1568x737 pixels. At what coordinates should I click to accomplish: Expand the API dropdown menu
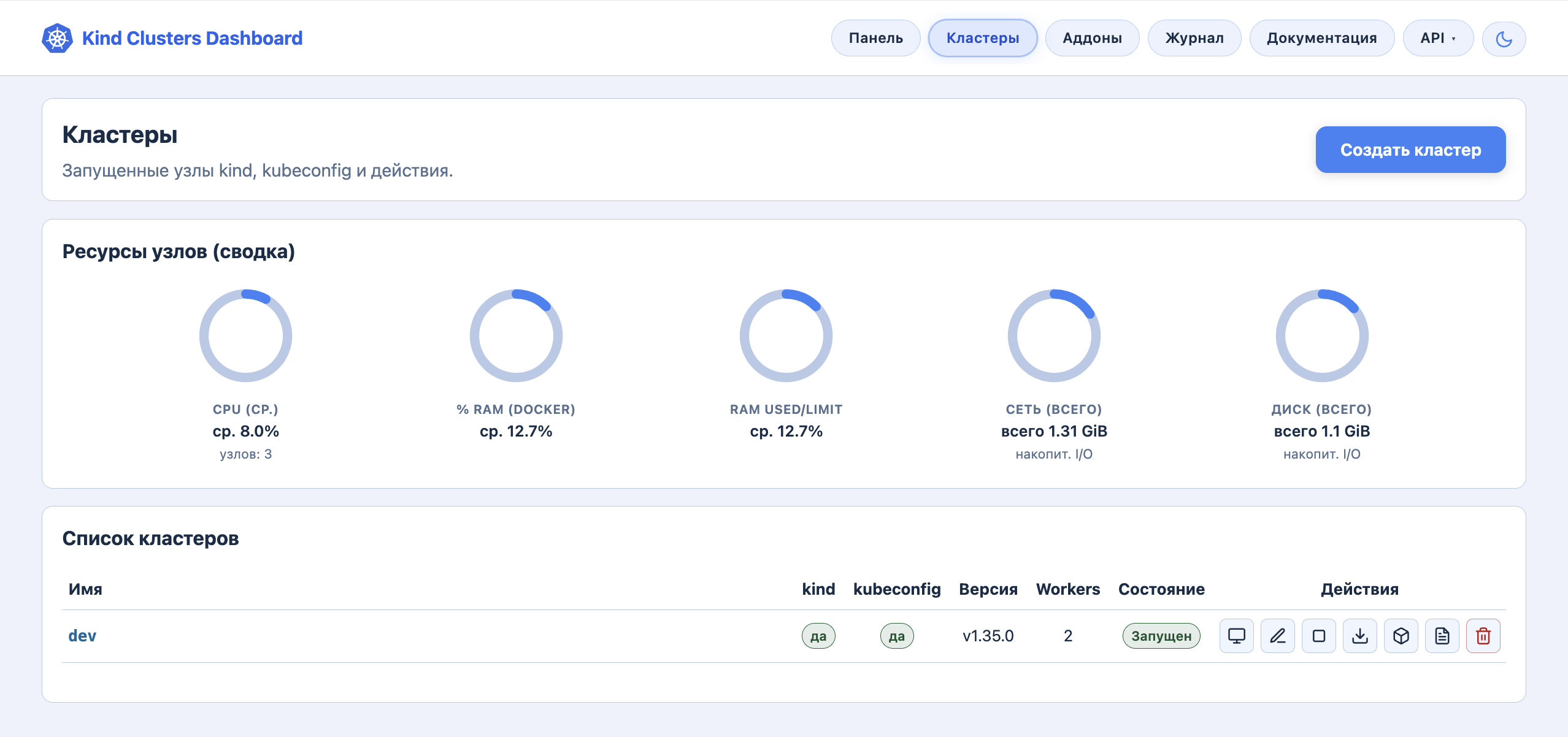click(1438, 38)
